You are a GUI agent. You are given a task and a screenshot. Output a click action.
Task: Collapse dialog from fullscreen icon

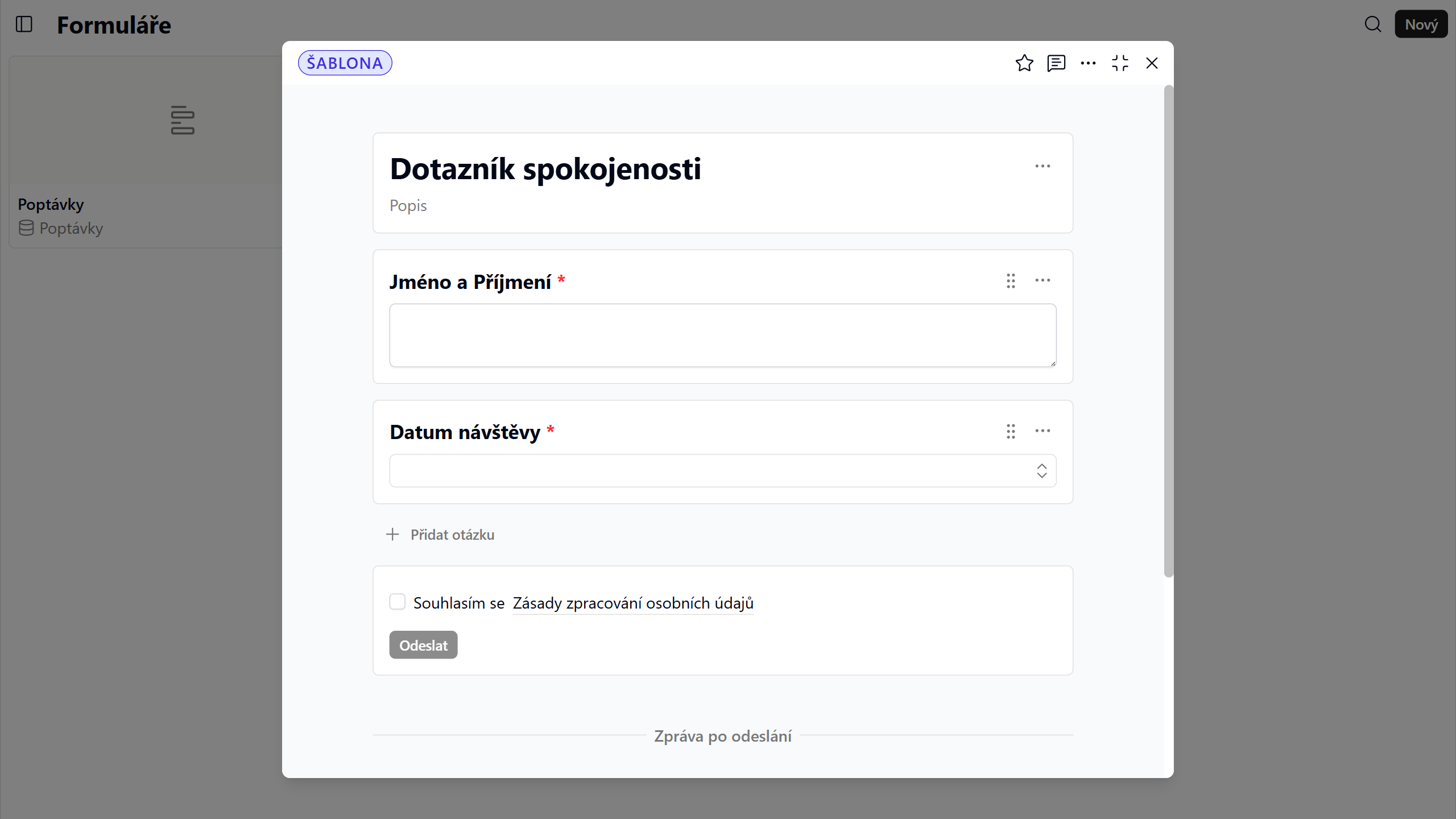(1120, 63)
